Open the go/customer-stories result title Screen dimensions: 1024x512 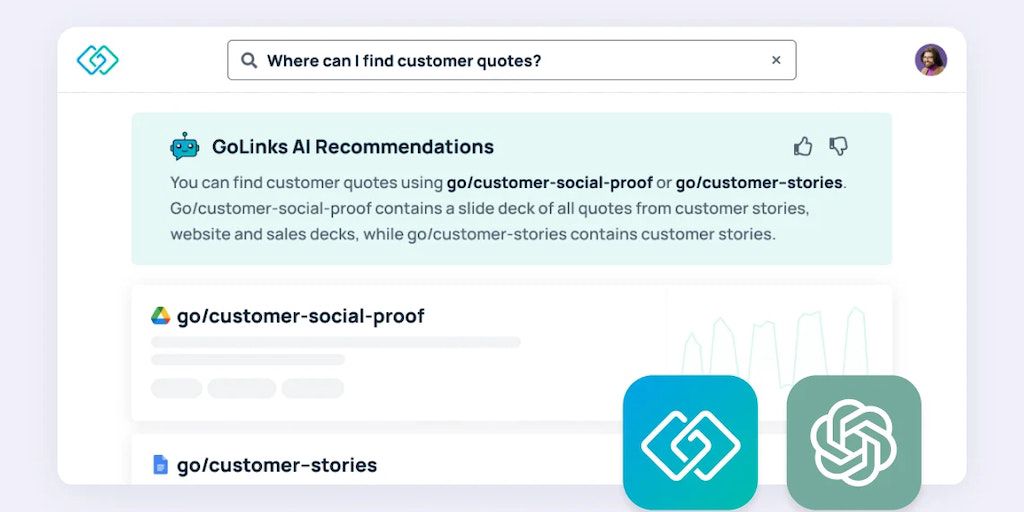click(277, 465)
